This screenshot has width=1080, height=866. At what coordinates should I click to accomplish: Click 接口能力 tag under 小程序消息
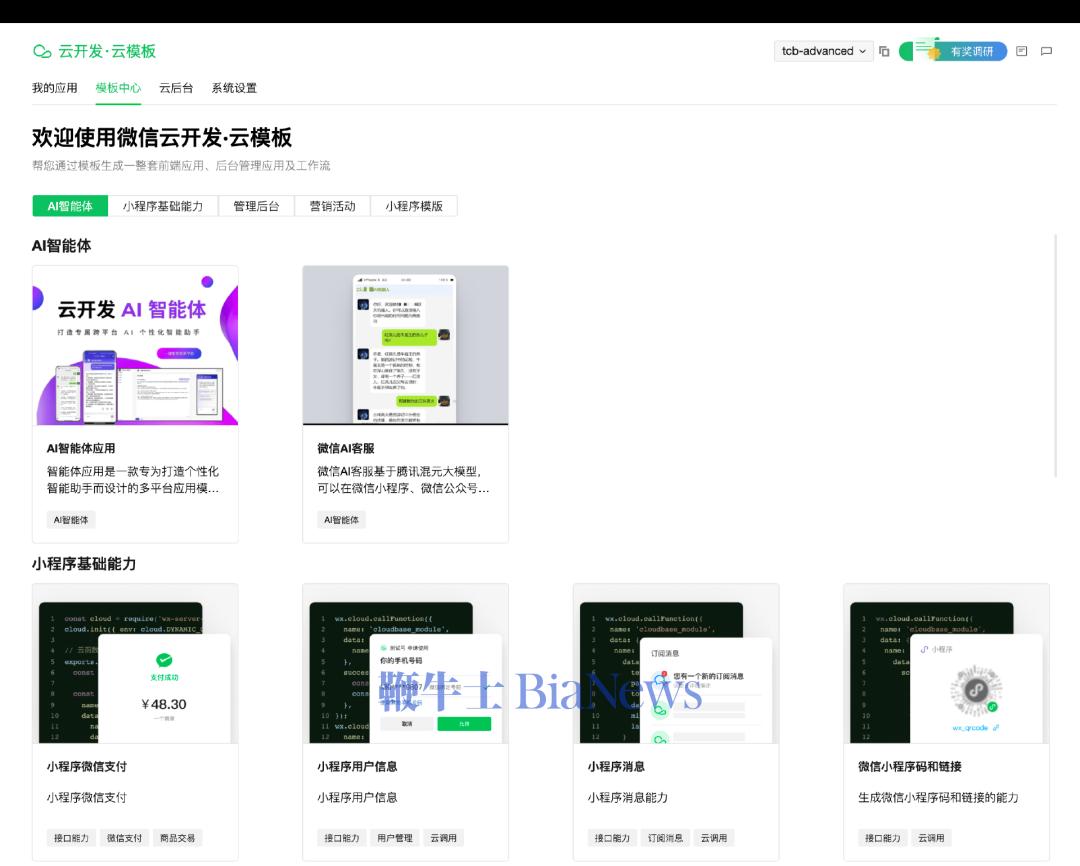[612, 838]
